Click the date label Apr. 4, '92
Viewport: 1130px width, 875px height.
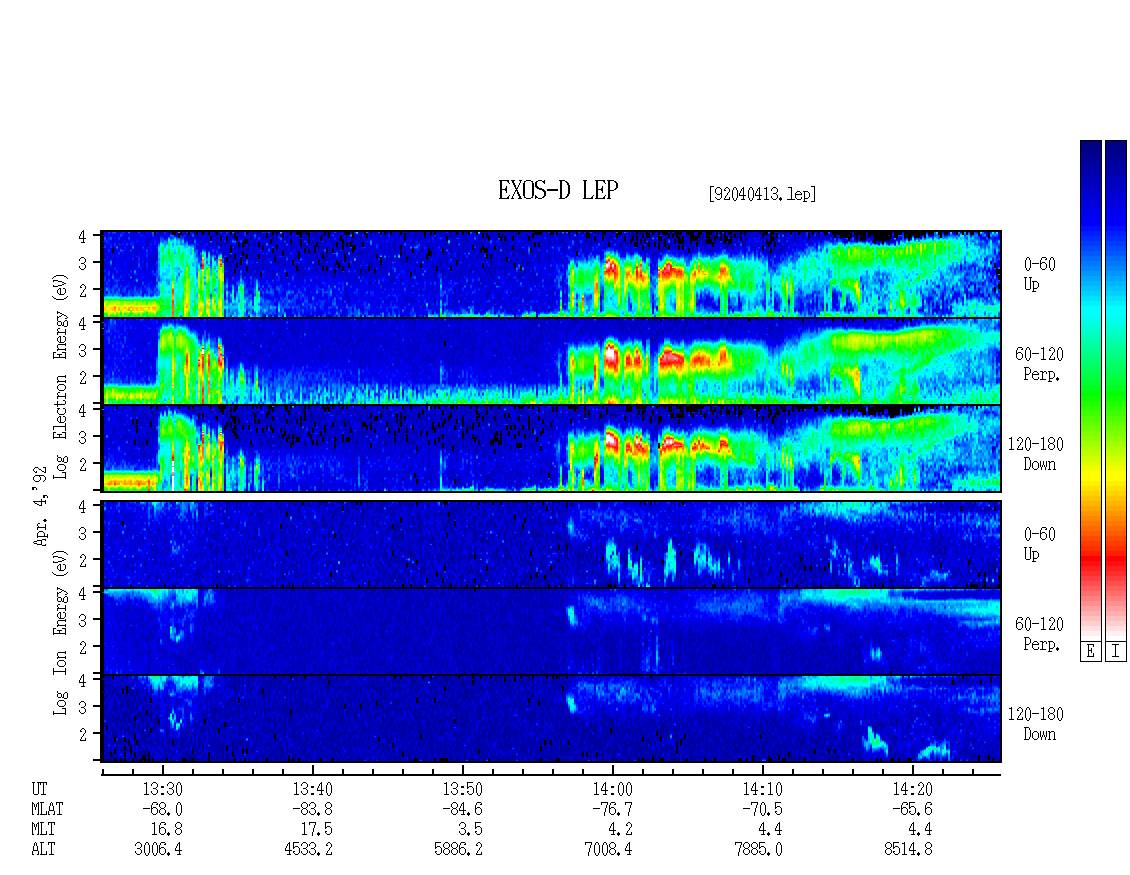pos(41,506)
